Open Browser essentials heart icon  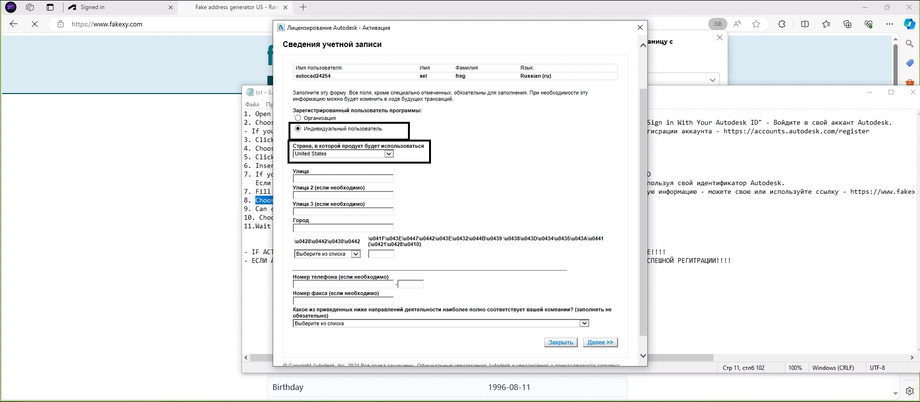869,24
